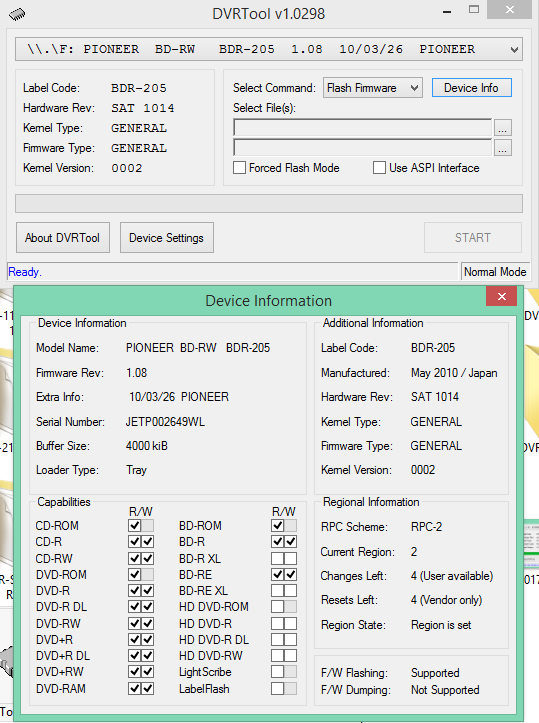Image resolution: width=539 pixels, height=723 pixels.
Task: Click Manufactured value May 2010 / Japan
Action: point(454,373)
